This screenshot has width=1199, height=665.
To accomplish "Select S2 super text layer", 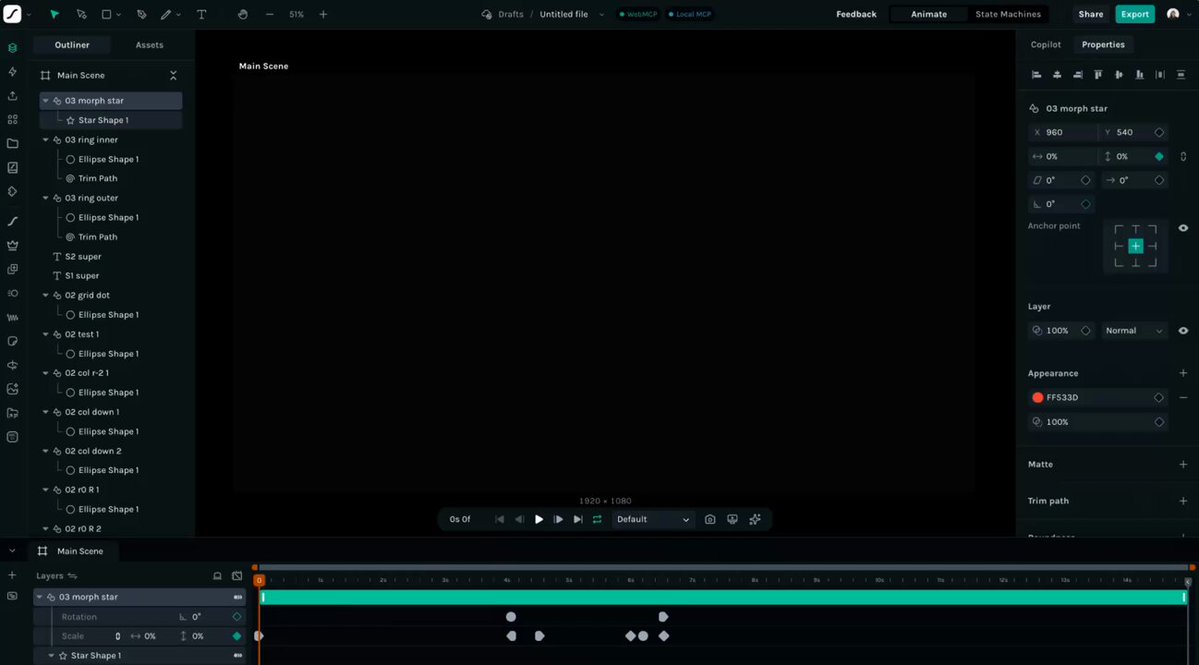I will click(83, 257).
